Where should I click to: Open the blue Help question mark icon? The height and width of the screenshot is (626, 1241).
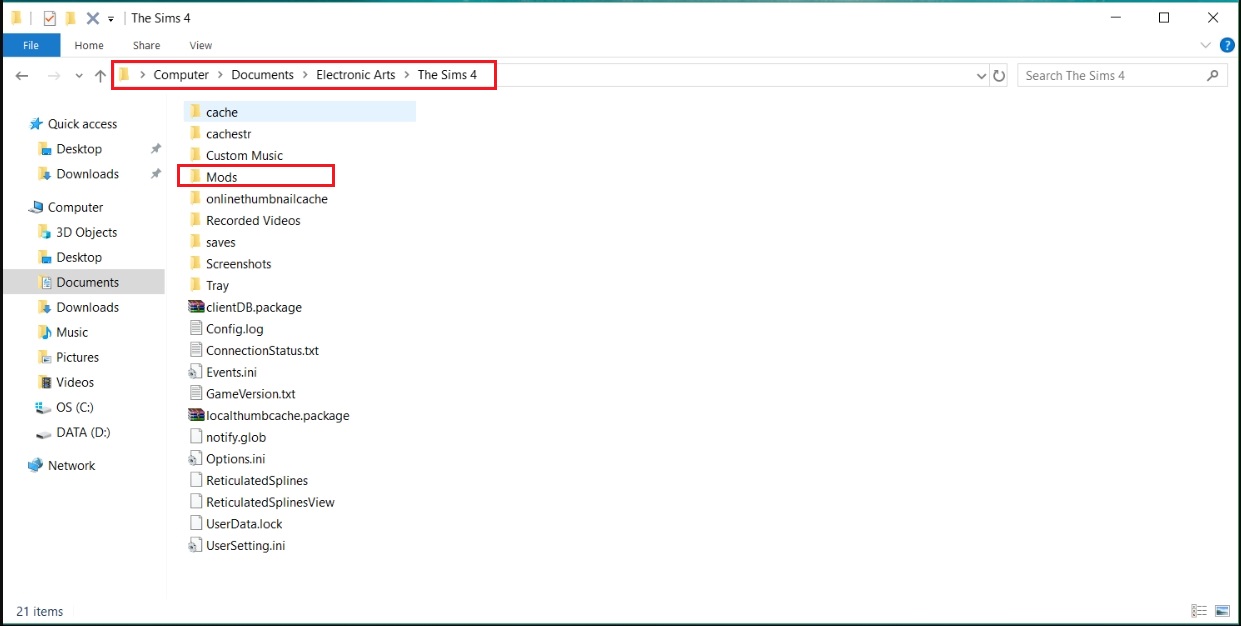(1227, 45)
